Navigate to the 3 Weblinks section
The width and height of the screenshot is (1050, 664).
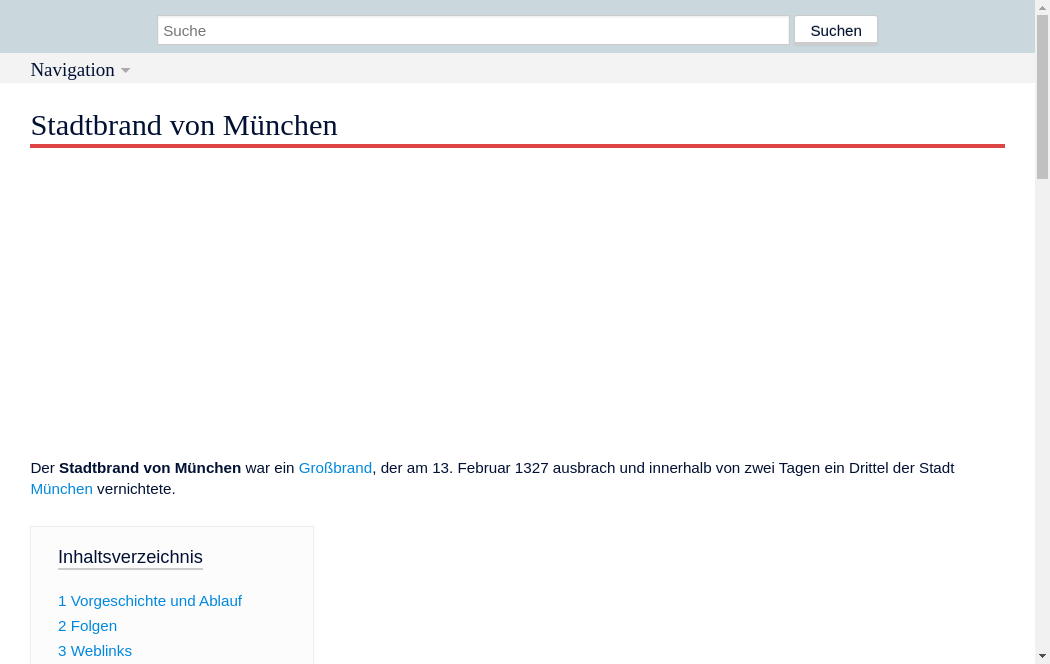95,651
